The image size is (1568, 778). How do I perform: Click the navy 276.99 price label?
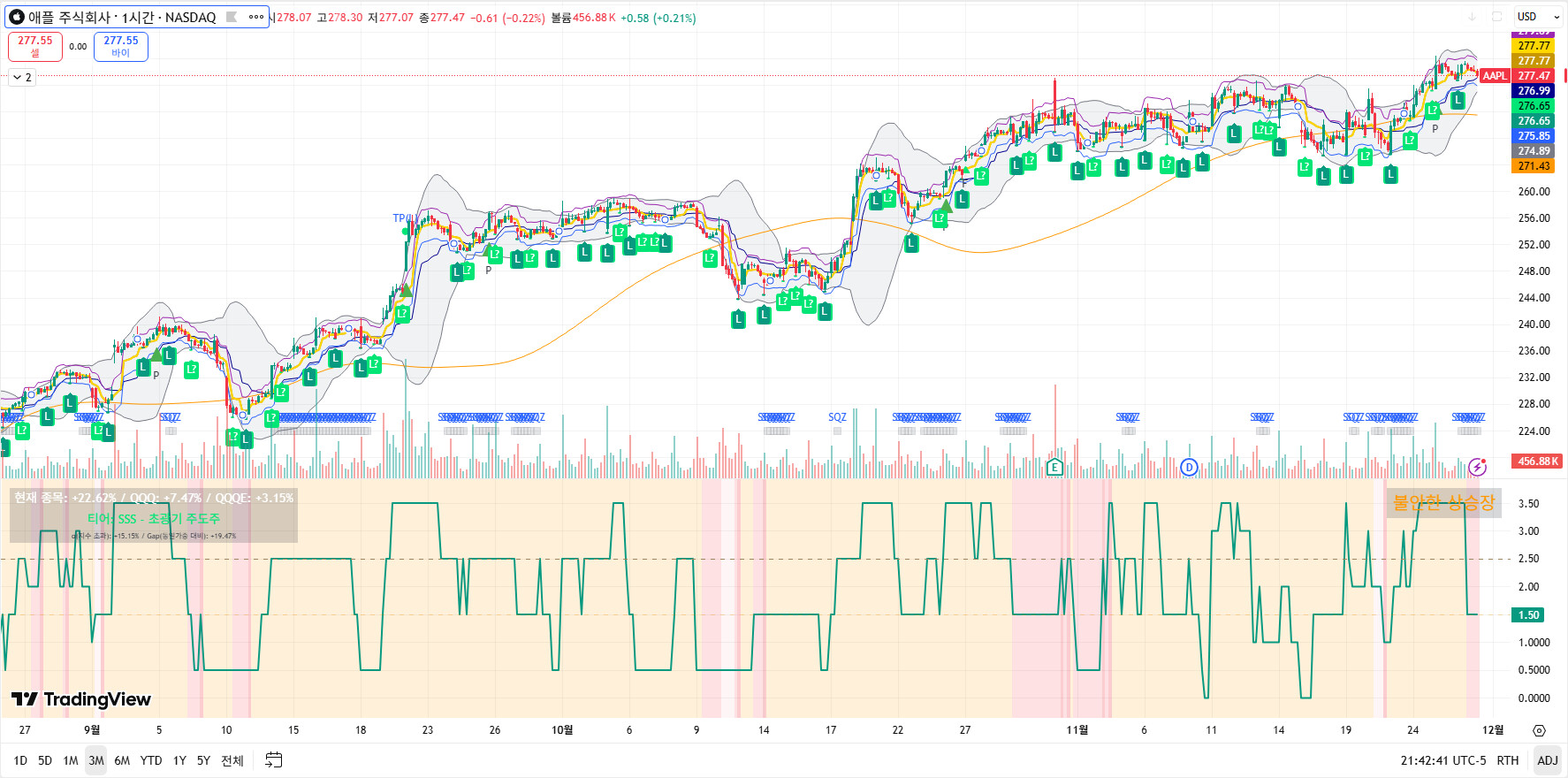(1534, 91)
